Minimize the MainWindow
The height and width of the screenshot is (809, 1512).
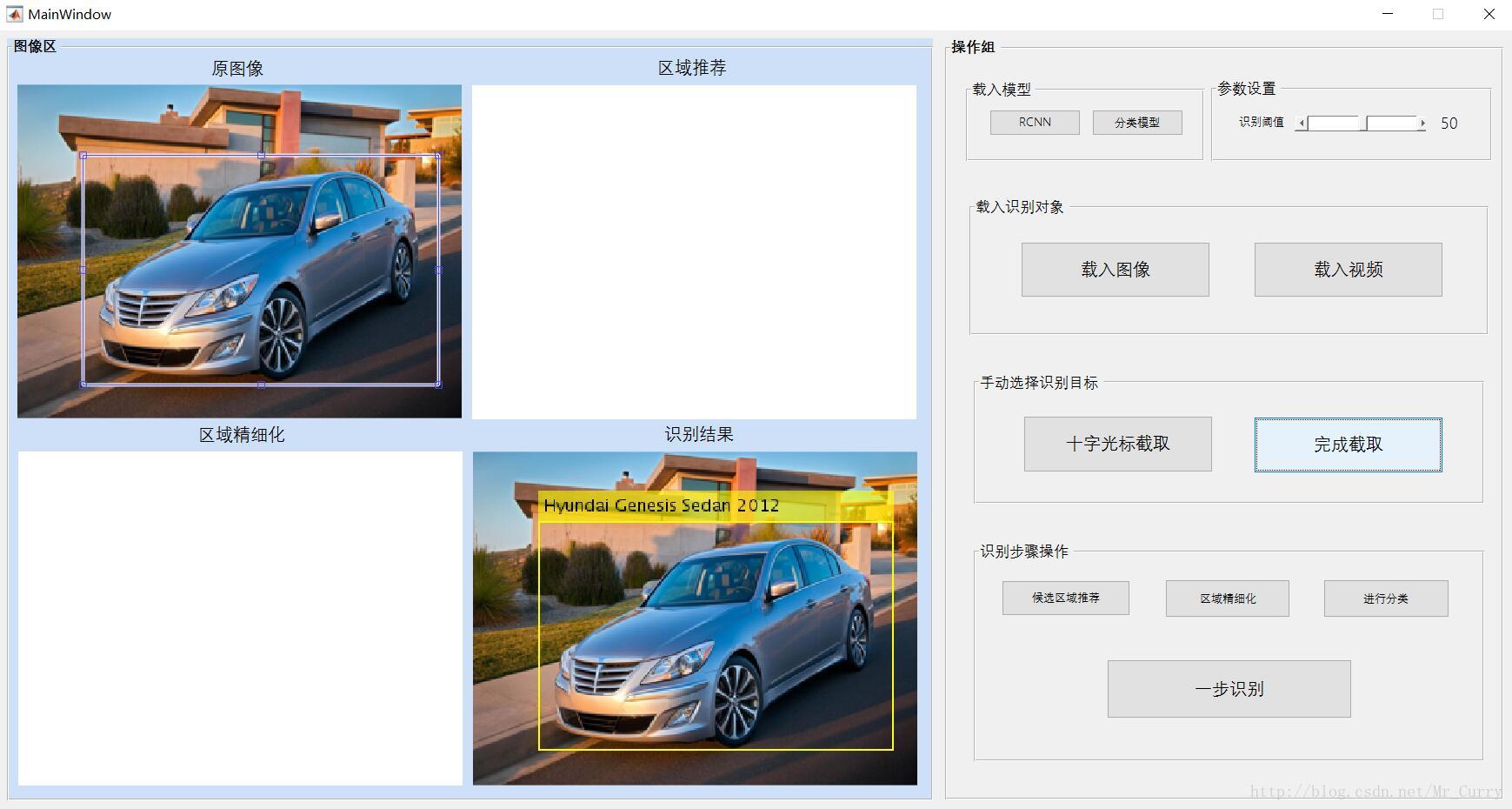[1388, 14]
